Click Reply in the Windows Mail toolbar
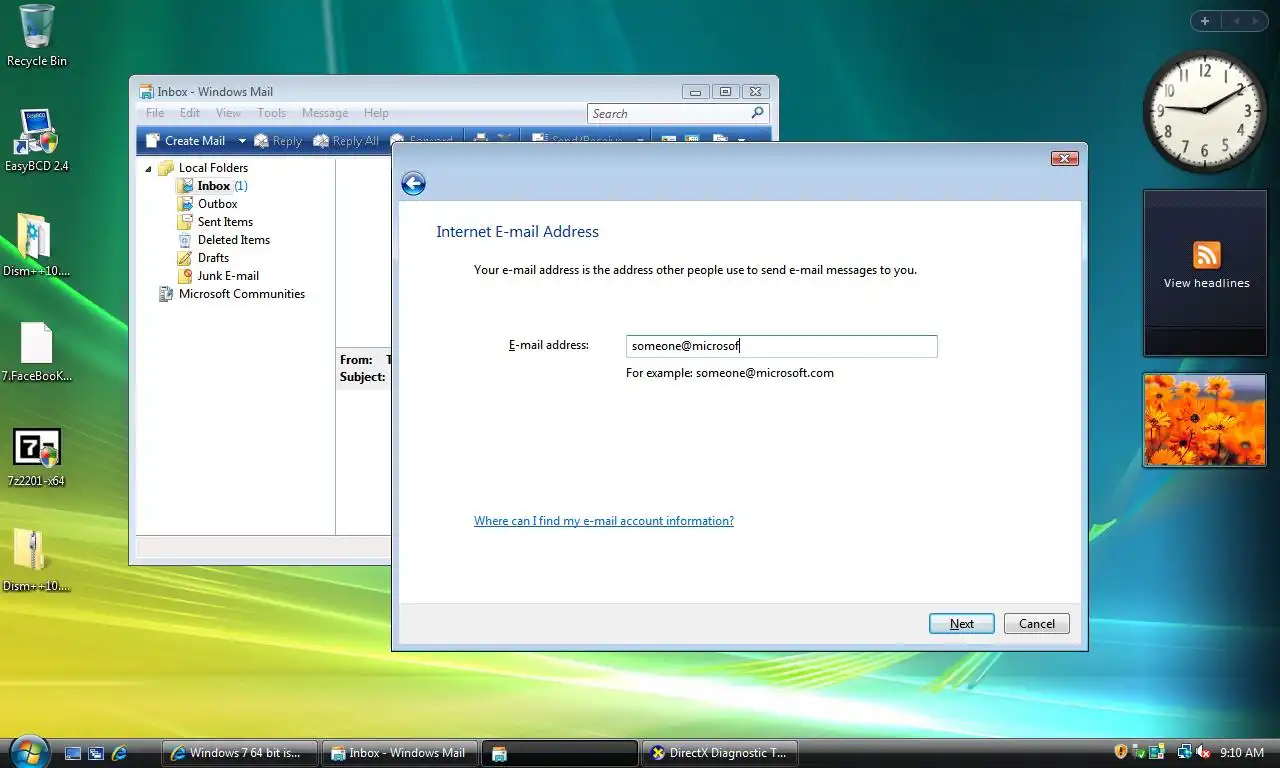 tap(278, 141)
